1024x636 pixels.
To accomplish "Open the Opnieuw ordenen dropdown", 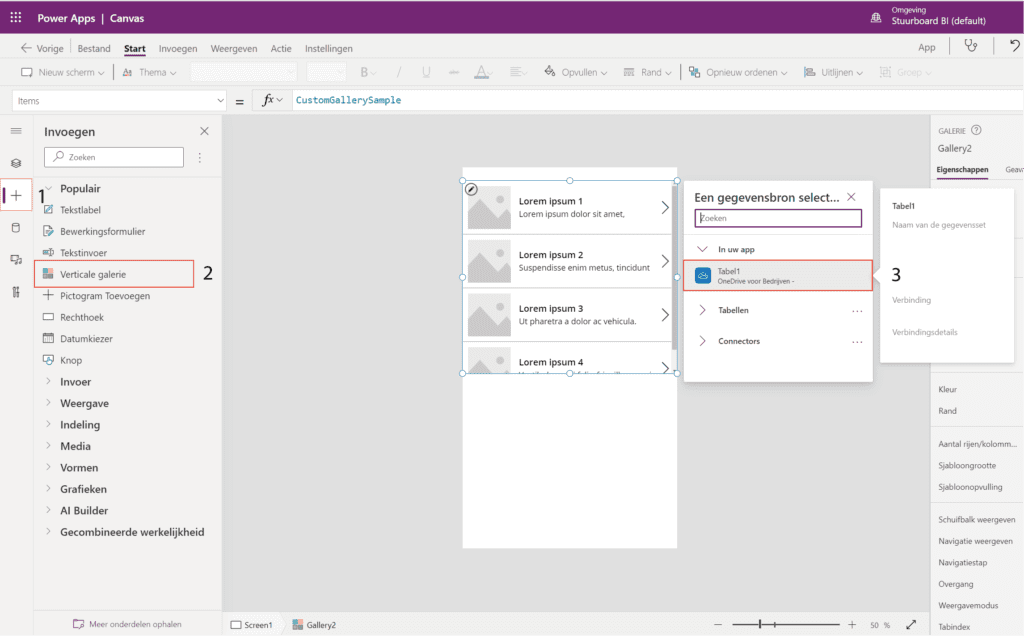I will click(738, 72).
